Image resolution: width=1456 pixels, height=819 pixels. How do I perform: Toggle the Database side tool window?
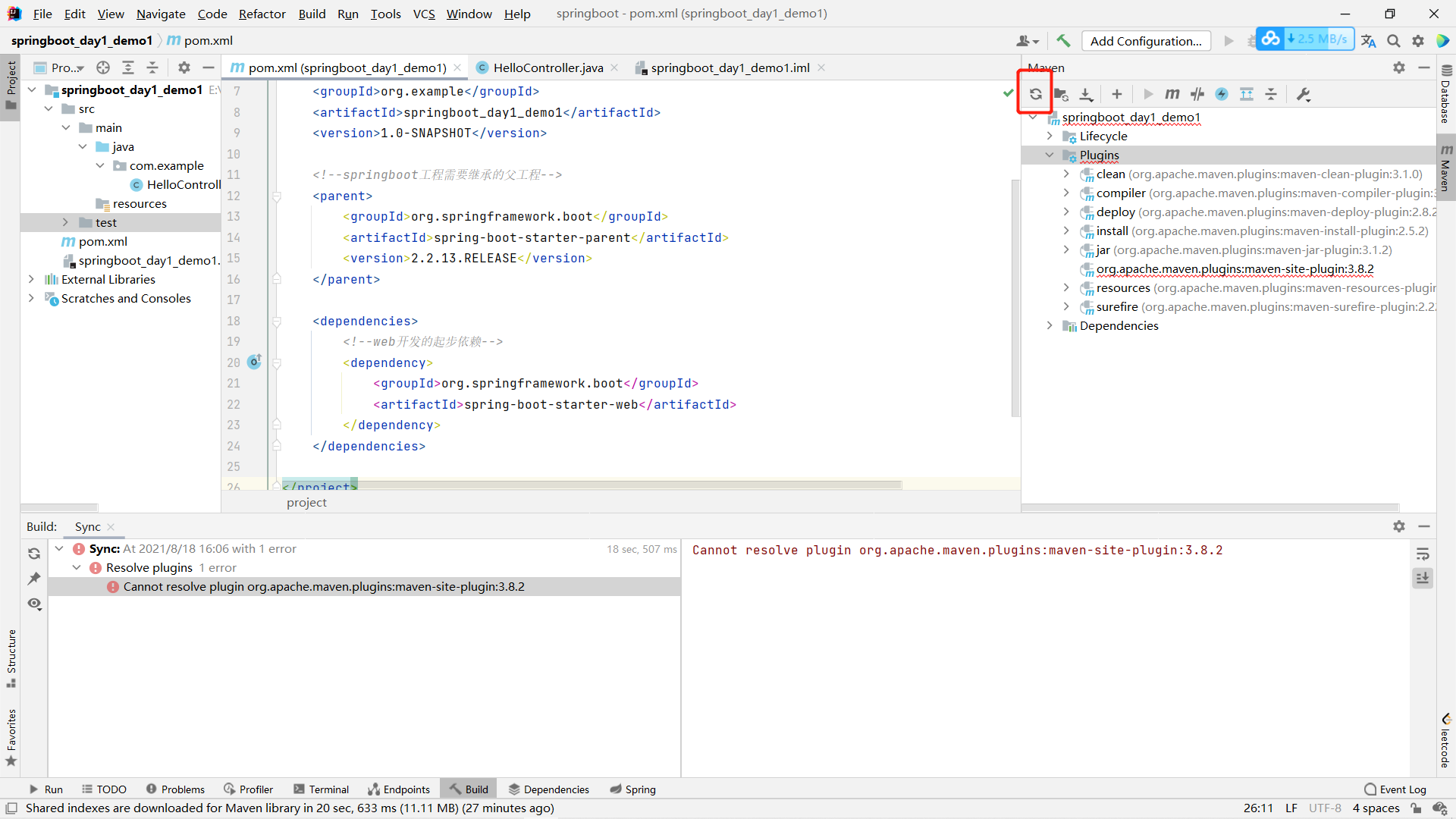coord(1446,96)
